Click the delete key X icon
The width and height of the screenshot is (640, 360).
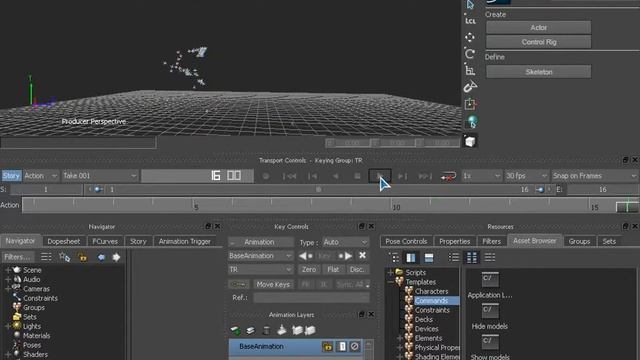pyautogui.click(x=362, y=256)
